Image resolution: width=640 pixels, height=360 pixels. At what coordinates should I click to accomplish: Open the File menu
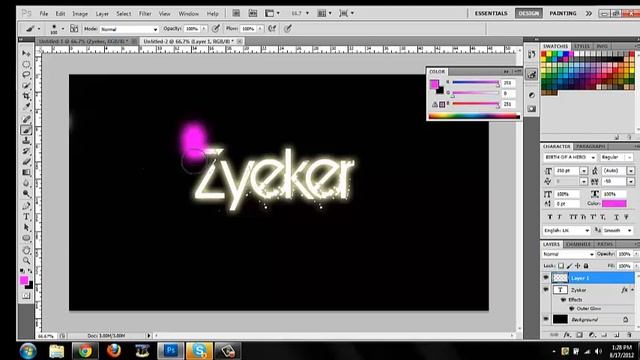(x=44, y=13)
